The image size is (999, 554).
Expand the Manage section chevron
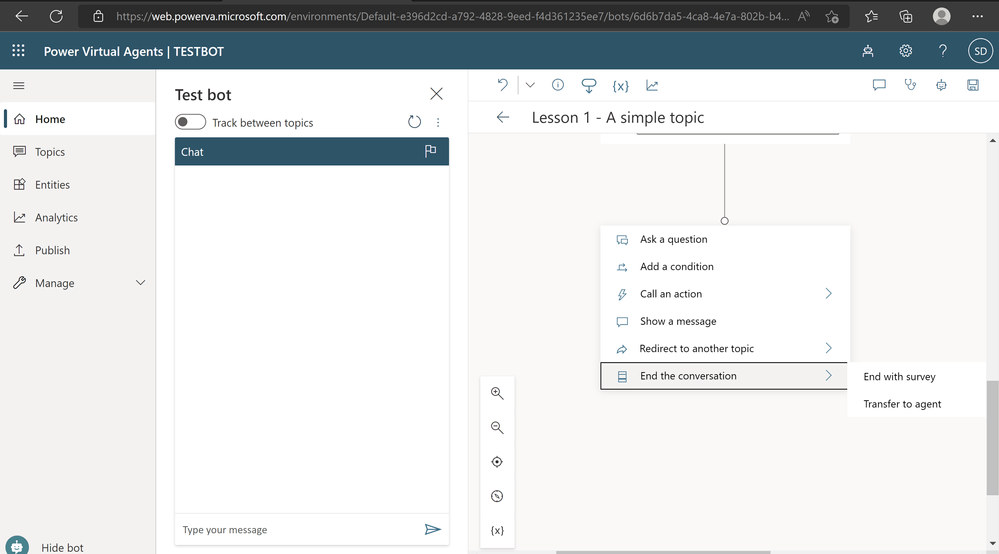pos(140,283)
